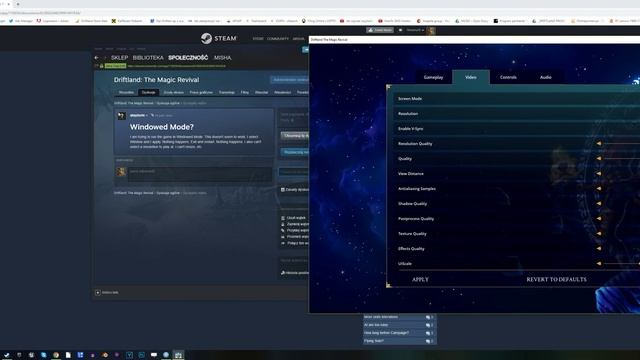This screenshot has width=640, height=360.
Task: Lower Texture Quality using left arrow
Action: pos(599,233)
